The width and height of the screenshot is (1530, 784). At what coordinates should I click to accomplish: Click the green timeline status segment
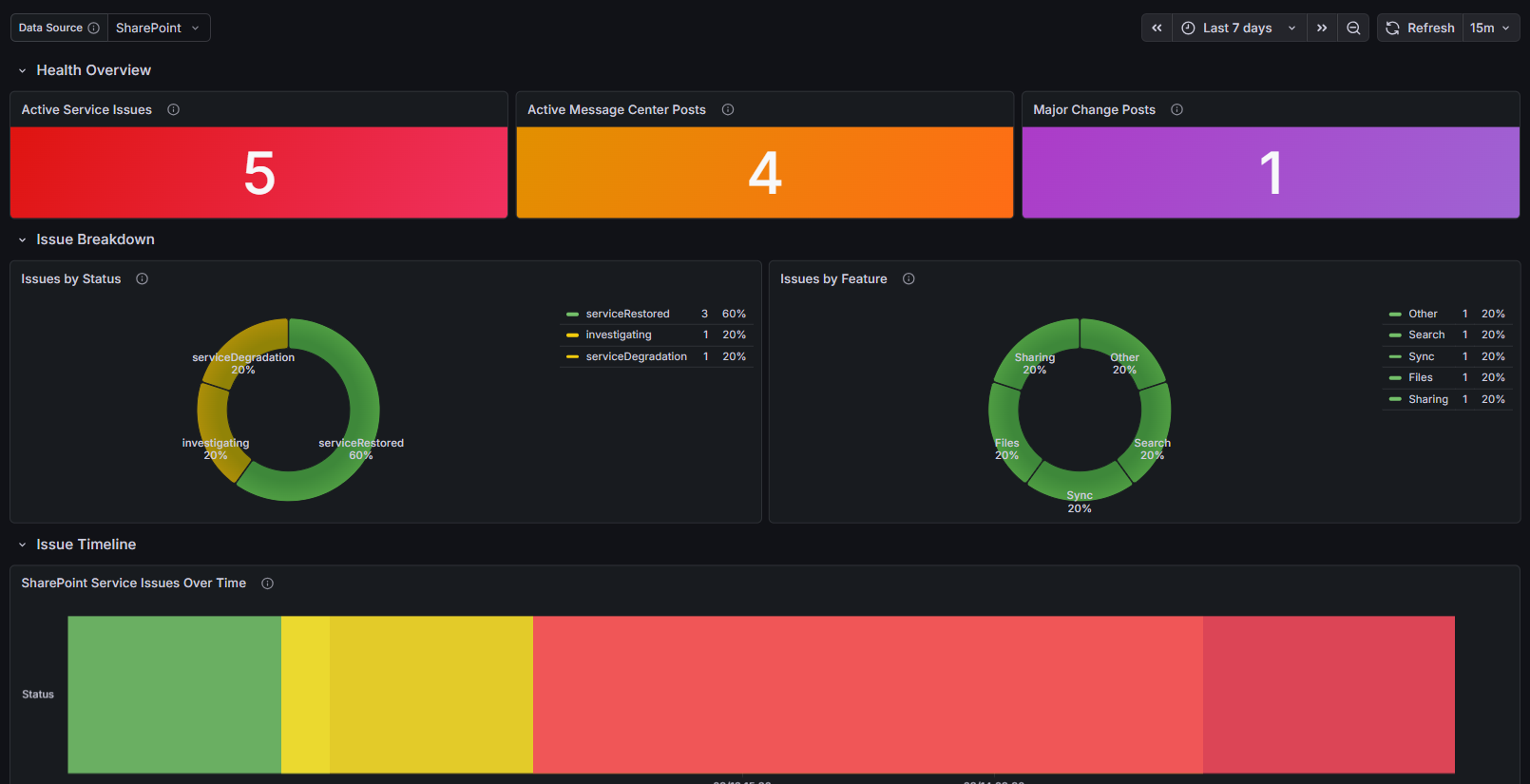[x=175, y=695]
